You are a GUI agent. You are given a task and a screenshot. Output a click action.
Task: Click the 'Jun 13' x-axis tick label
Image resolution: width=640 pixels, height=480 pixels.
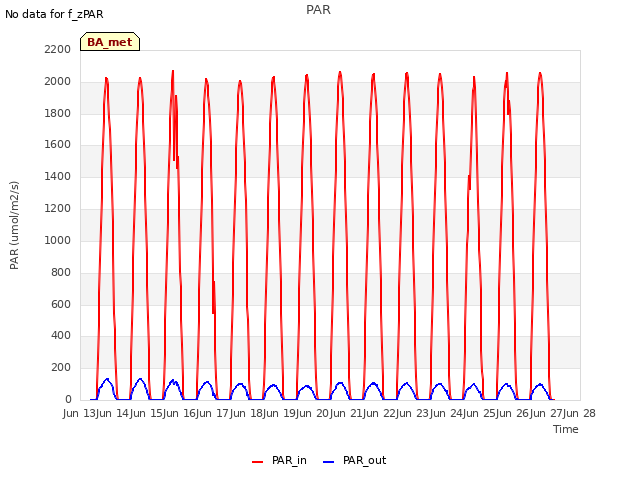[x=80, y=413]
